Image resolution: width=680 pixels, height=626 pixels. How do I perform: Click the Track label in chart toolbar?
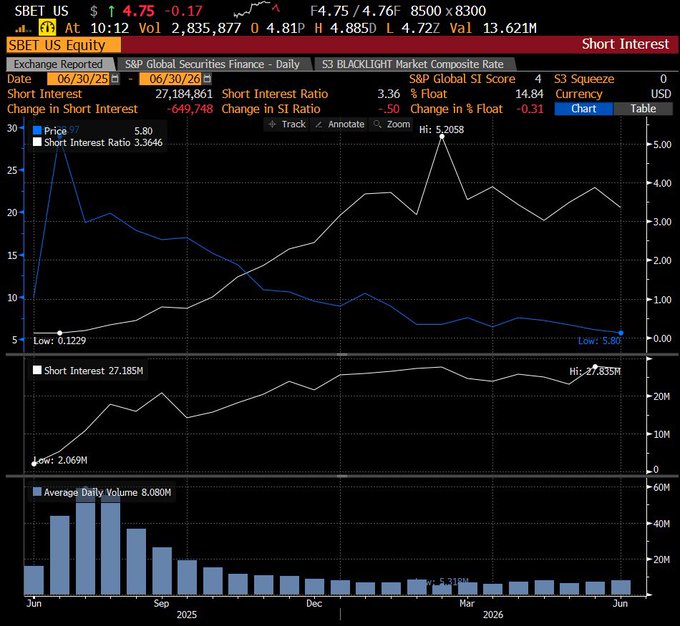tap(294, 125)
